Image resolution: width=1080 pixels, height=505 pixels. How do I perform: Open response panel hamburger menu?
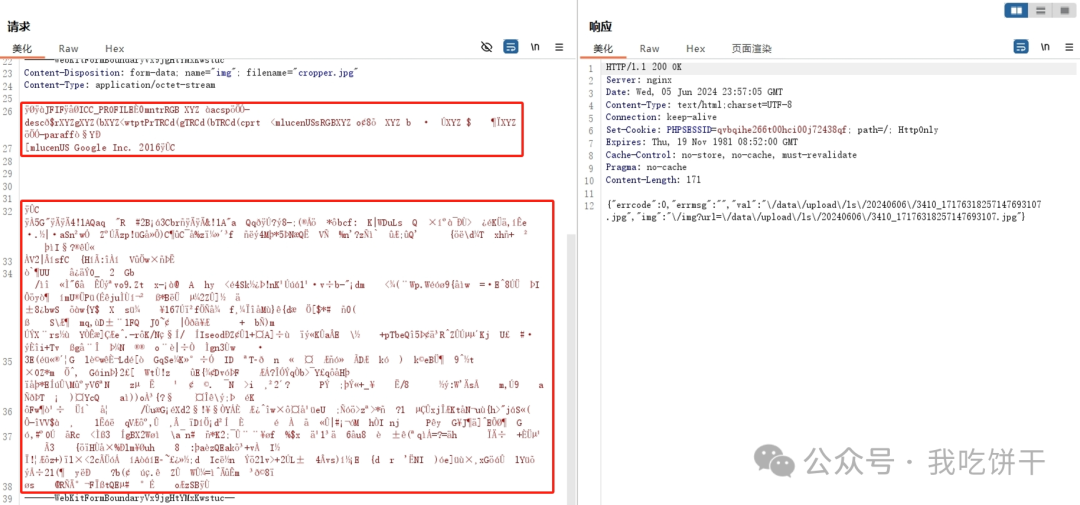pos(1070,47)
